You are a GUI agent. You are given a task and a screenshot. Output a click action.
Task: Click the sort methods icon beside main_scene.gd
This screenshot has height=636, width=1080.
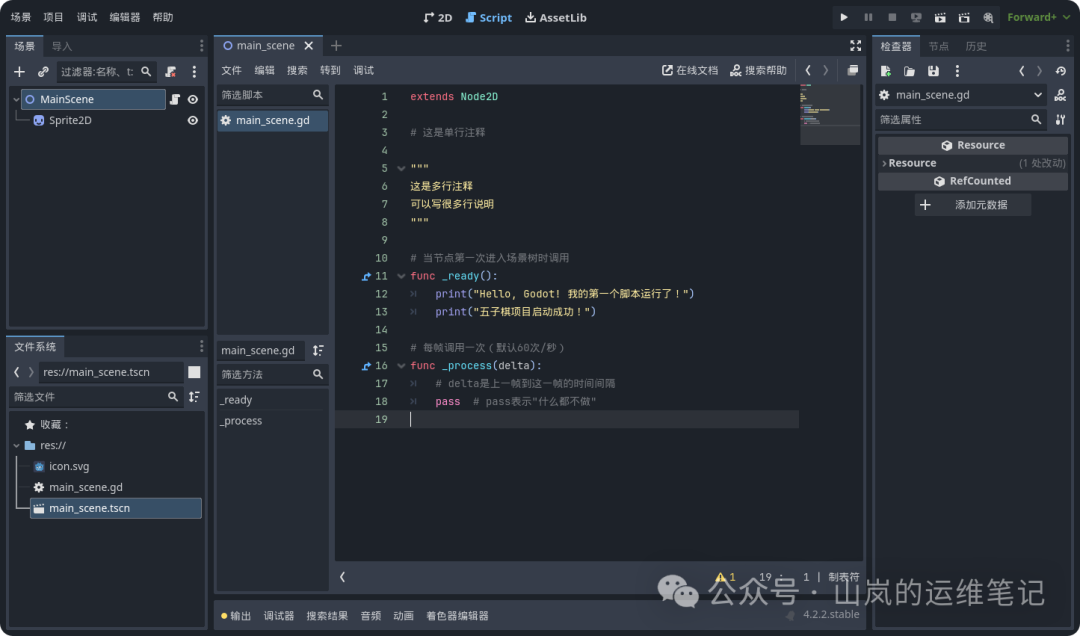tap(318, 351)
